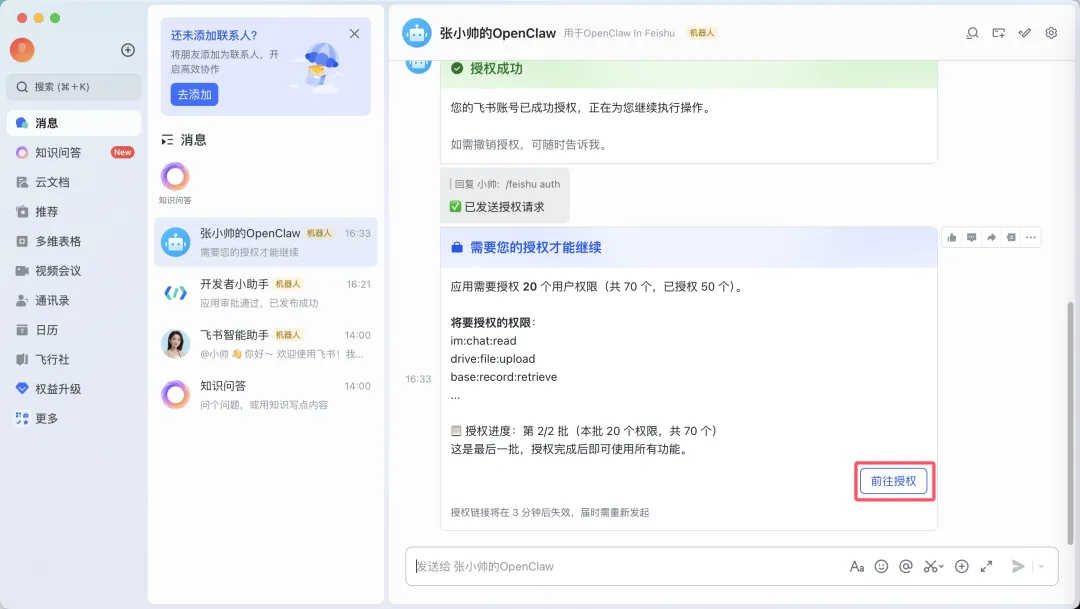Click the chat vertical scrollbar
This screenshot has height=609, width=1080.
pyautogui.click(x=1069, y=422)
